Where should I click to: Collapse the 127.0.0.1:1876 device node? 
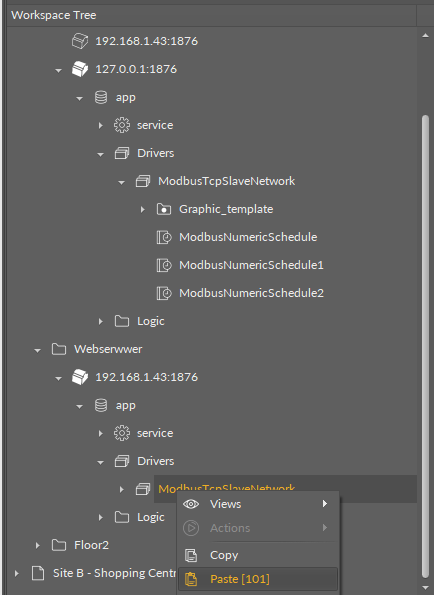coord(58,70)
